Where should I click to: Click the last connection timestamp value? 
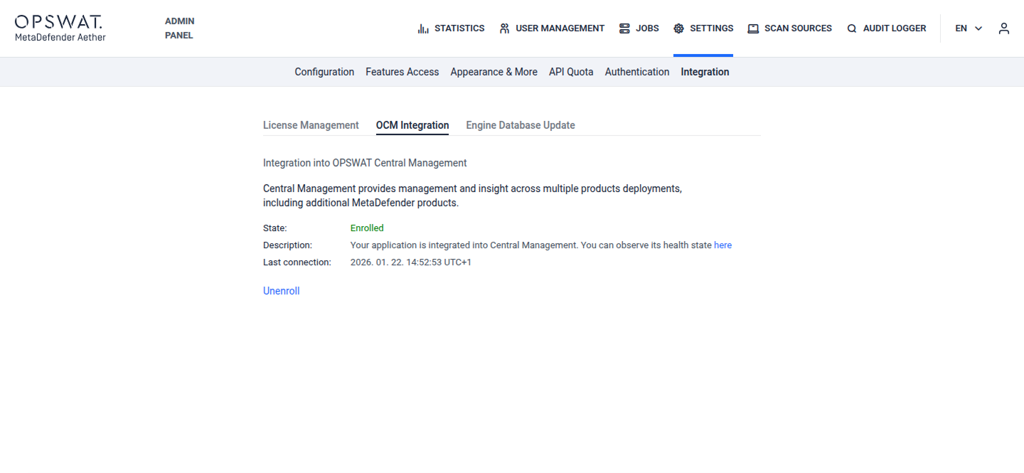tap(411, 263)
